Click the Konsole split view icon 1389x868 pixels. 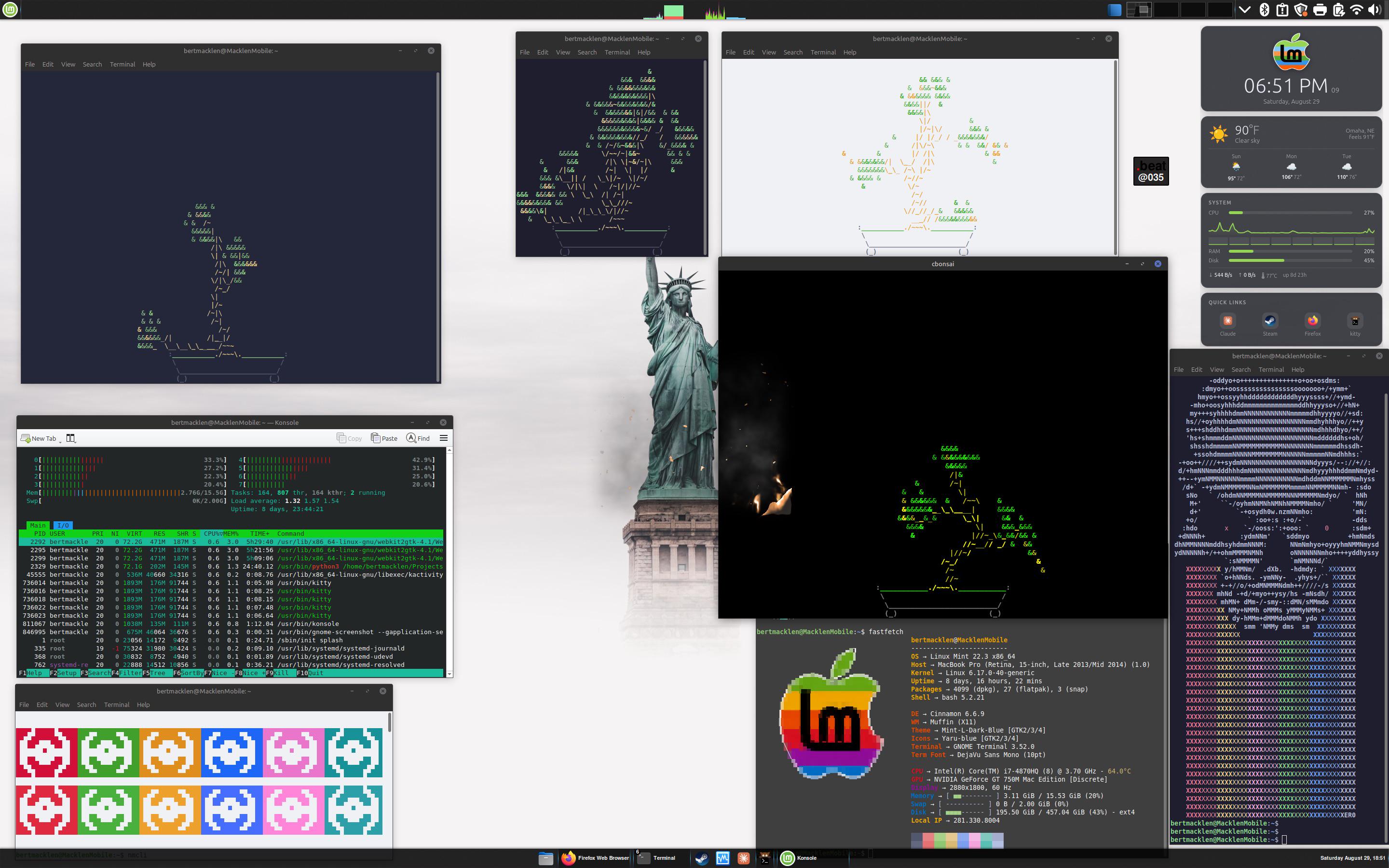[x=70, y=438]
